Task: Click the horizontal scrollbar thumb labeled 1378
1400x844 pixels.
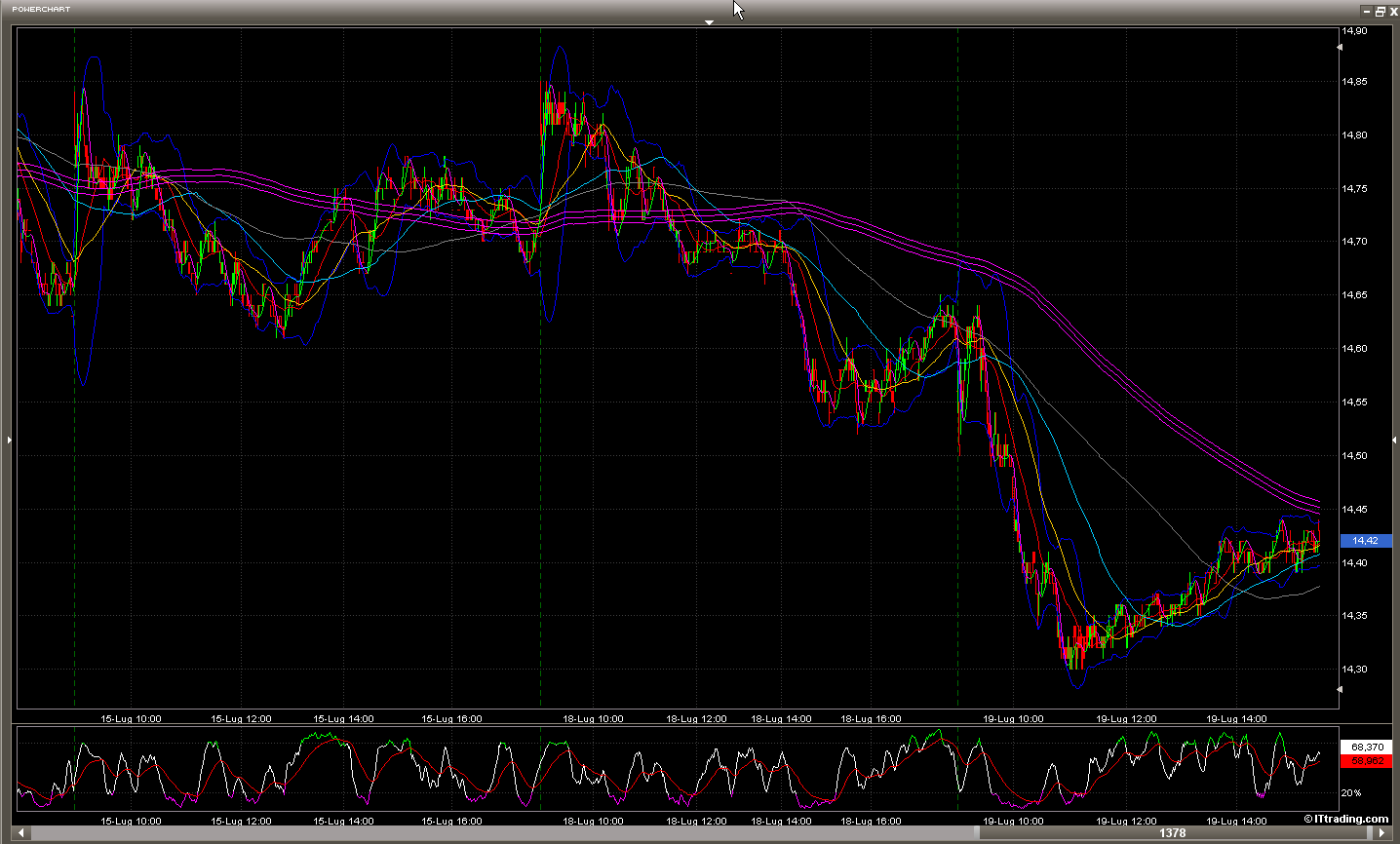Action: [1173, 833]
